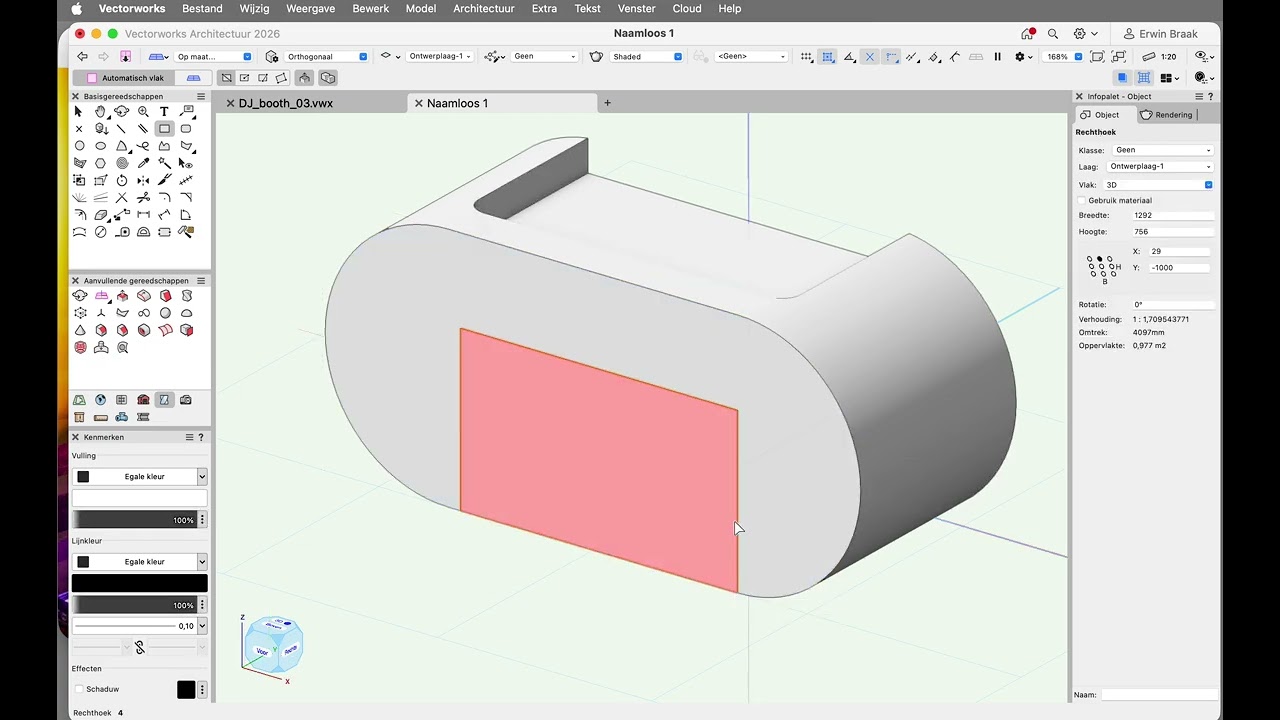This screenshot has width=1280, height=720.
Task: Select the Hemisphere tool
Action: [x=186, y=312]
